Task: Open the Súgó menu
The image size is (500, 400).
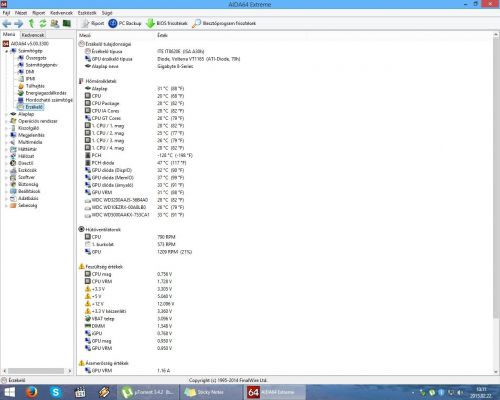Action: click(x=107, y=13)
